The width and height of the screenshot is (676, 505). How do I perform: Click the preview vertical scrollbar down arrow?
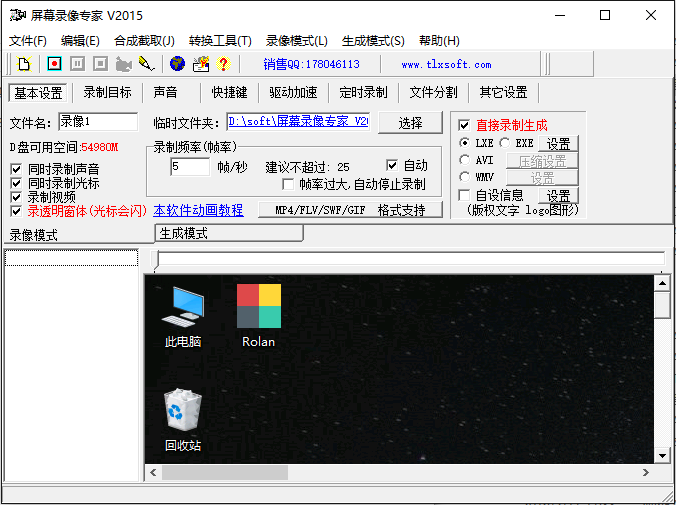click(662, 455)
